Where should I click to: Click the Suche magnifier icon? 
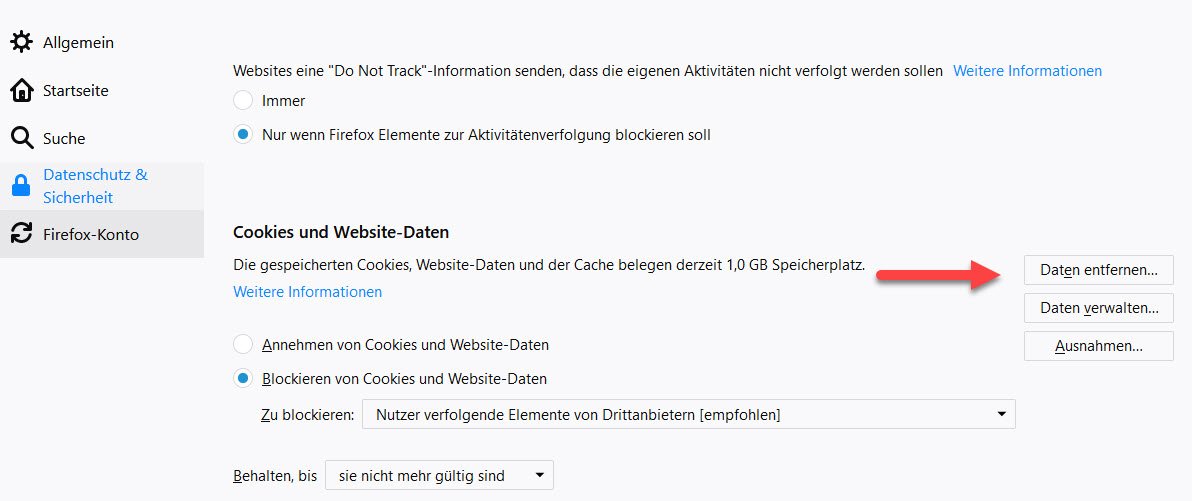pyautogui.click(x=21, y=138)
